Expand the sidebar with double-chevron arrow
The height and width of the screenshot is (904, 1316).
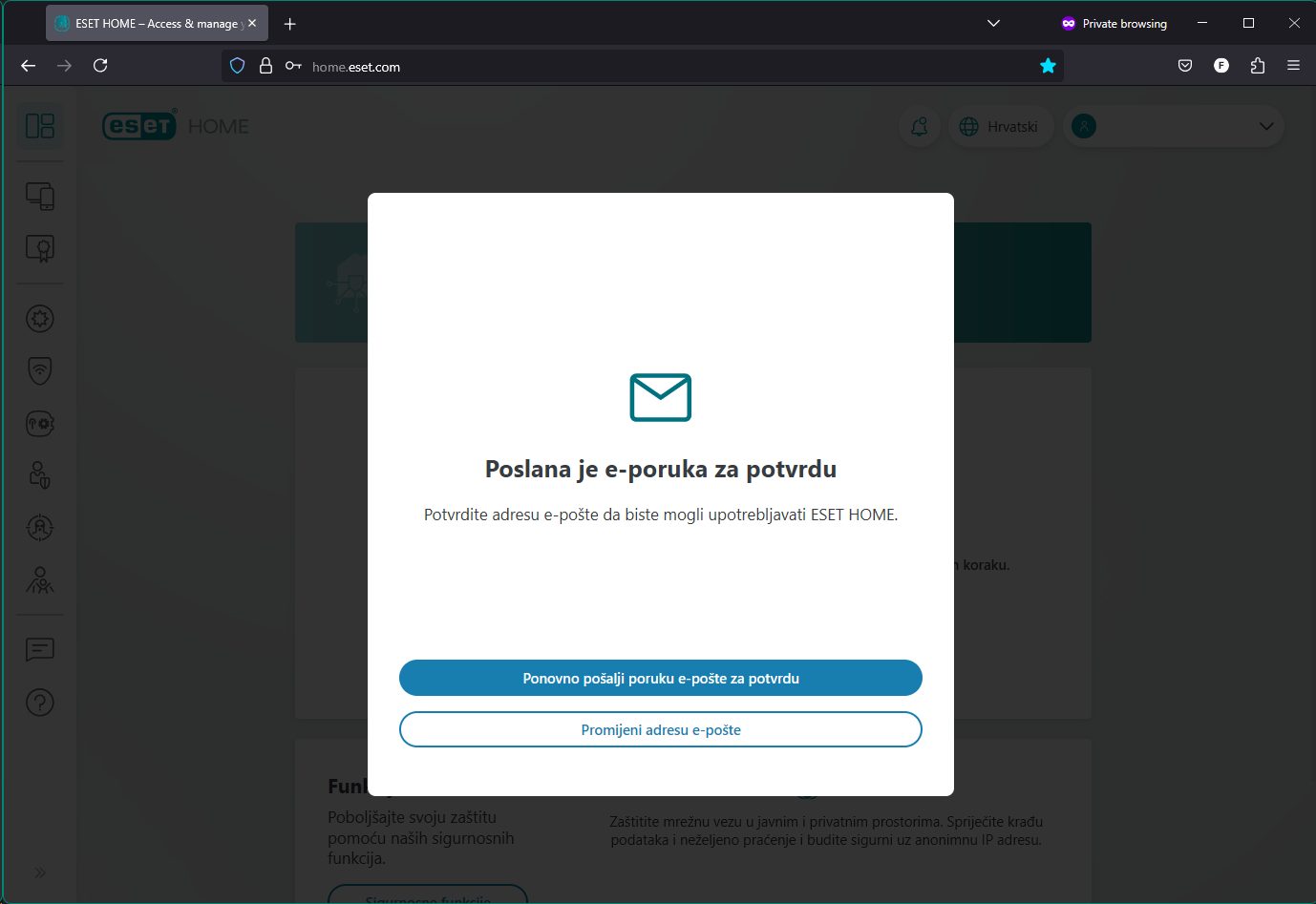coord(40,872)
